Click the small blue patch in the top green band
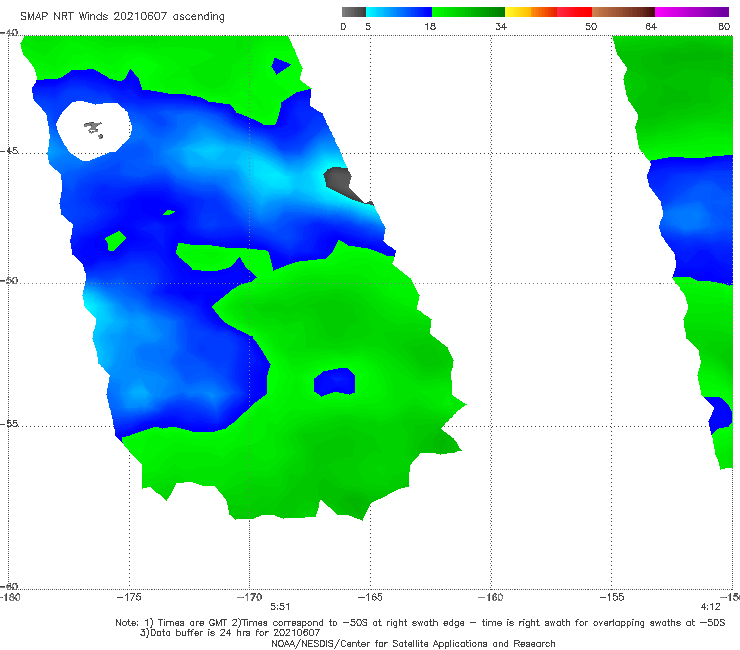This screenshot has height=650, width=740. point(280,66)
